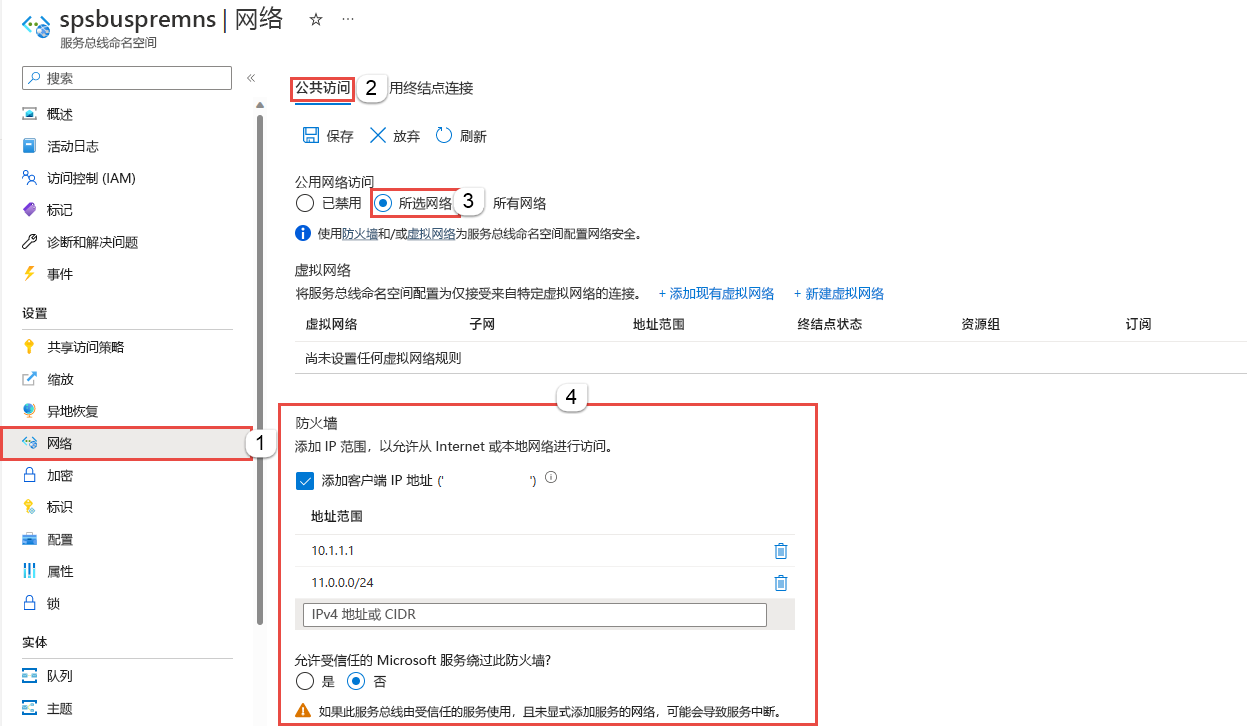This screenshot has width=1247, height=726.
Task: Switch to the 公共访问 tab
Action: tap(322, 88)
